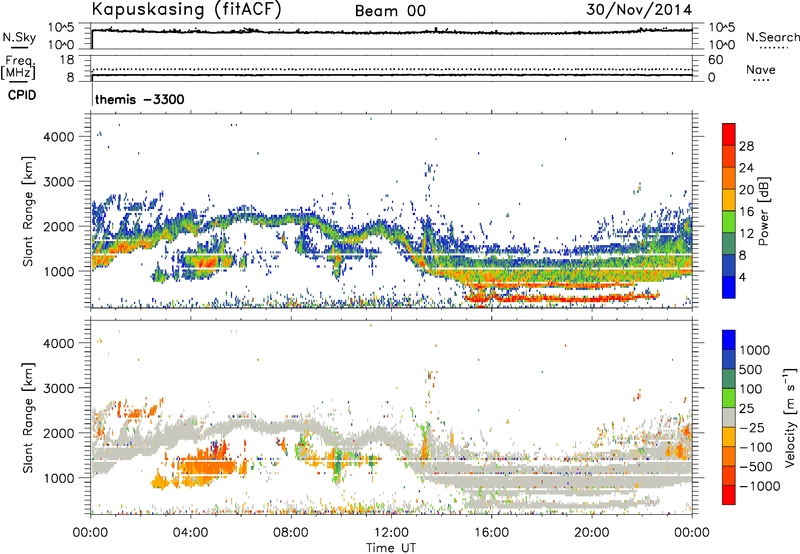Pick the red bottom segment of velocity color bar
The height and width of the screenshot is (554, 800).
point(729,494)
